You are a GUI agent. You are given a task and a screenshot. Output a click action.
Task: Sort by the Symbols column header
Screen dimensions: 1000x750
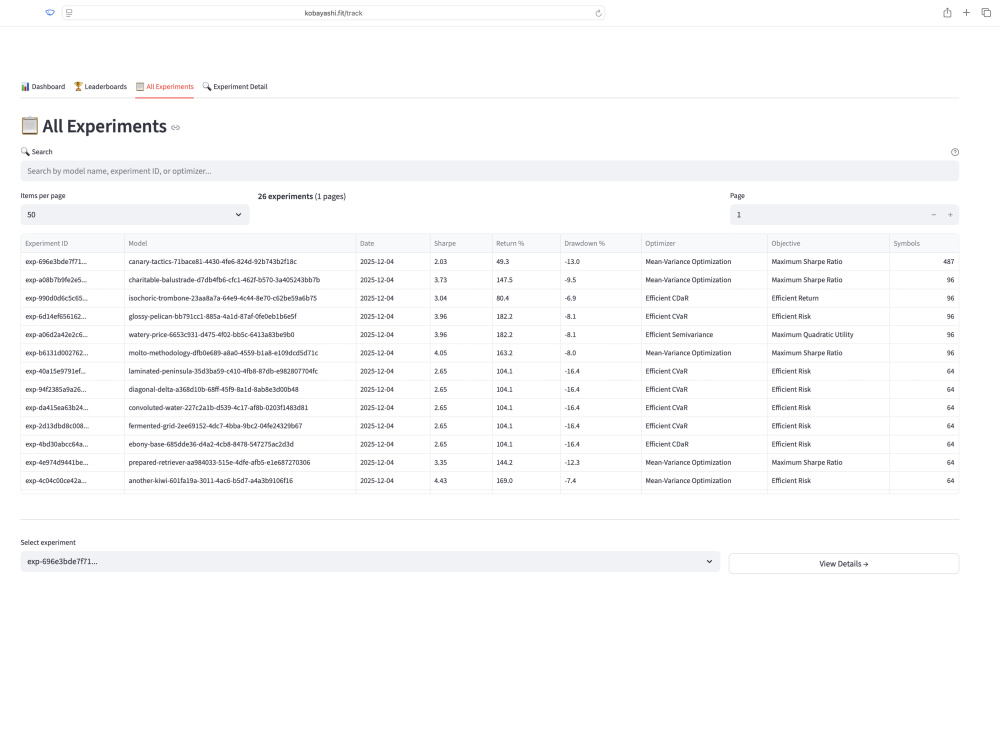coord(924,244)
